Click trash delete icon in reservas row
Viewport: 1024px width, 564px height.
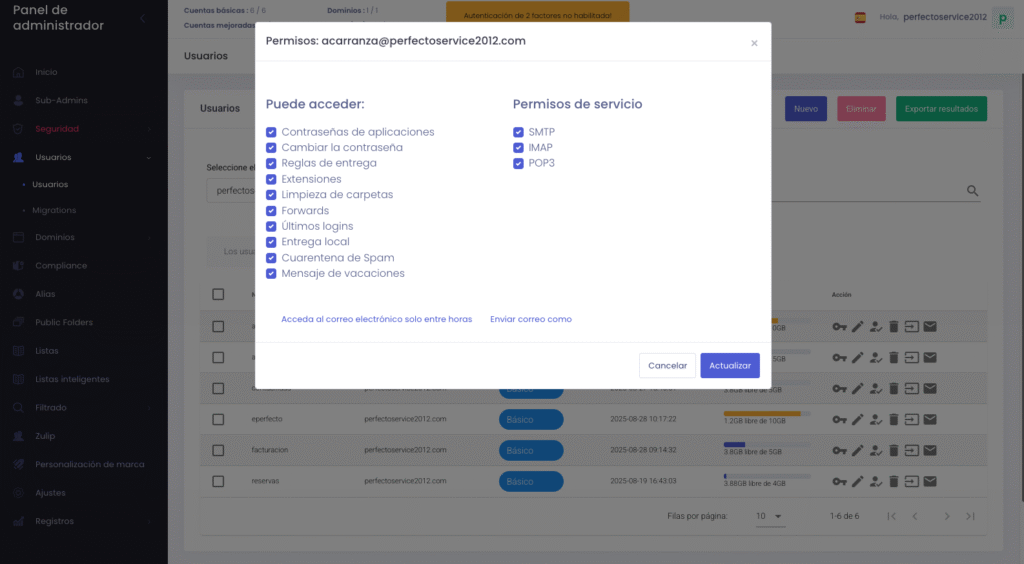coord(894,481)
